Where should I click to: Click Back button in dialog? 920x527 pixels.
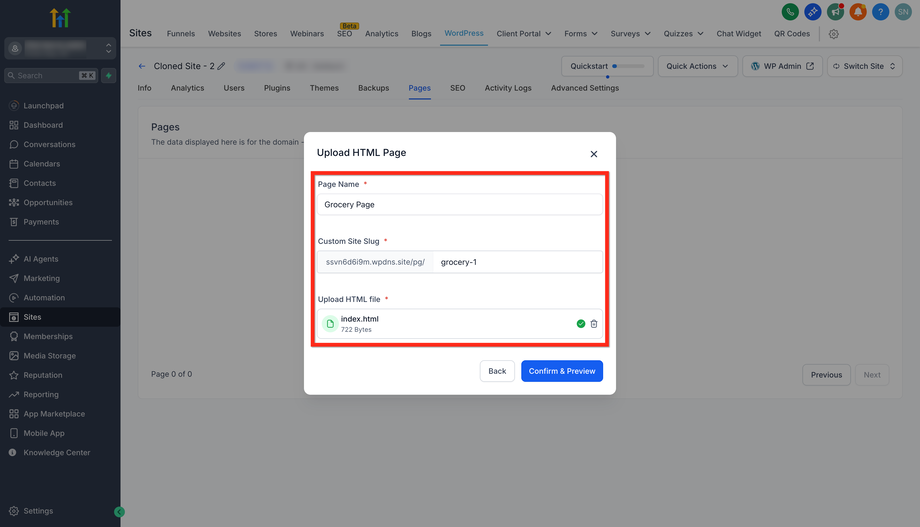pyautogui.click(x=497, y=371)
